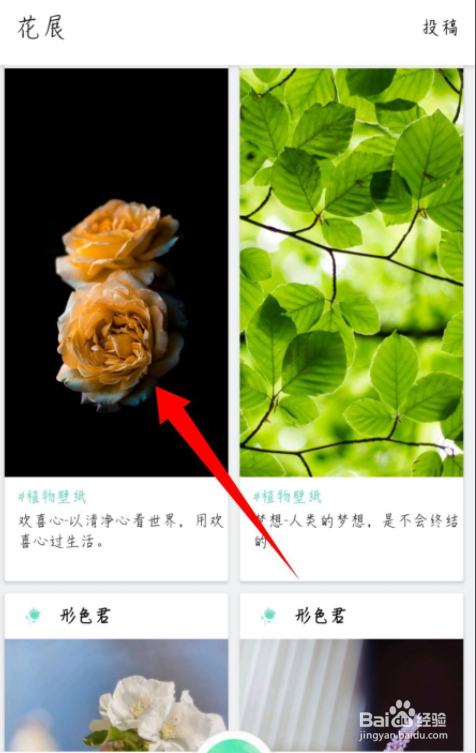Open the green leaves wallpaper image
The width and height of the screenshot is (476, 753).
click(351, 272)
